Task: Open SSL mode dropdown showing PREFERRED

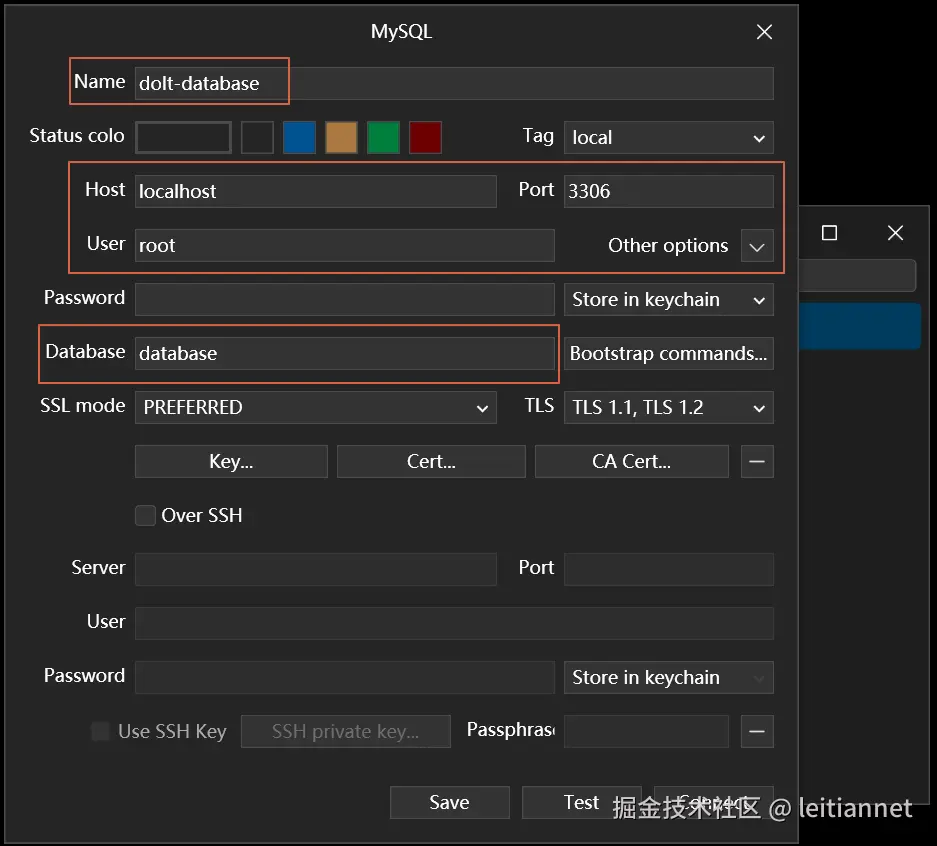Action: point(316,407)
